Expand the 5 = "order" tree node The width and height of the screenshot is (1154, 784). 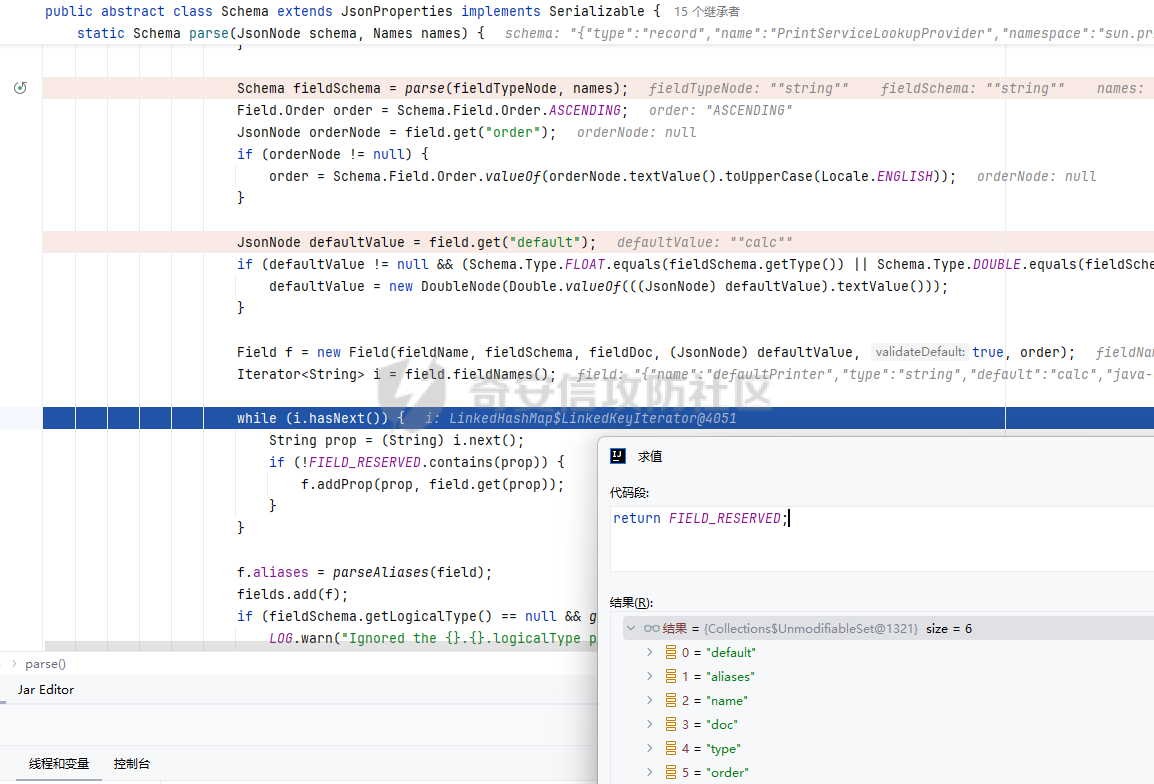click(x=650, y=773)
